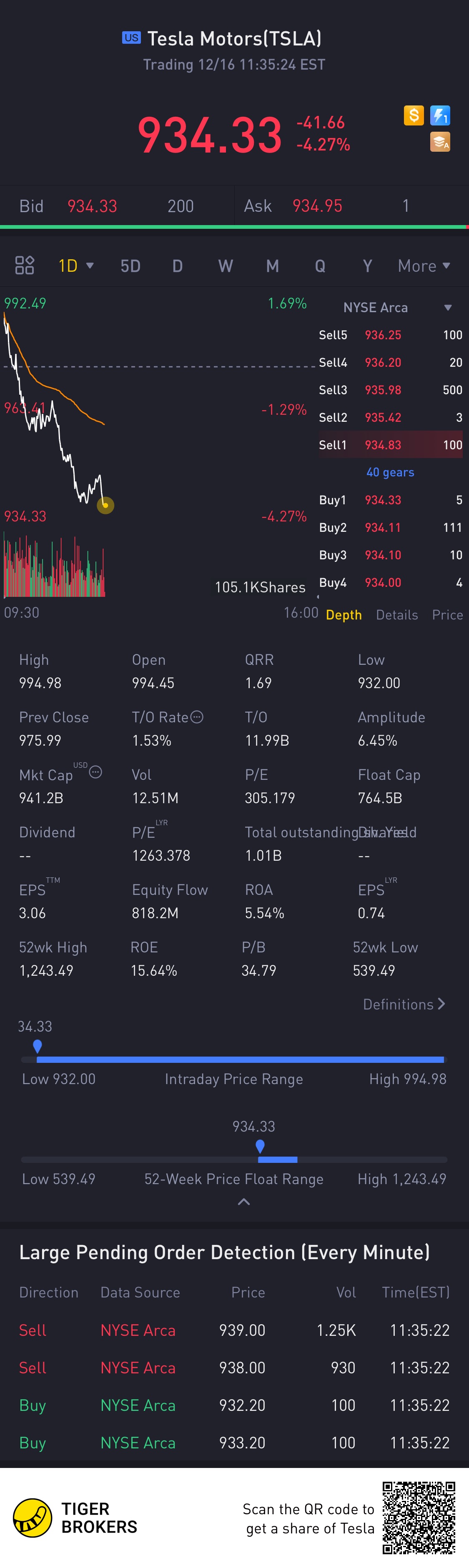The image size is (469, 1568).
Task: Switch to W weekly chart
Action: [226, 266]
